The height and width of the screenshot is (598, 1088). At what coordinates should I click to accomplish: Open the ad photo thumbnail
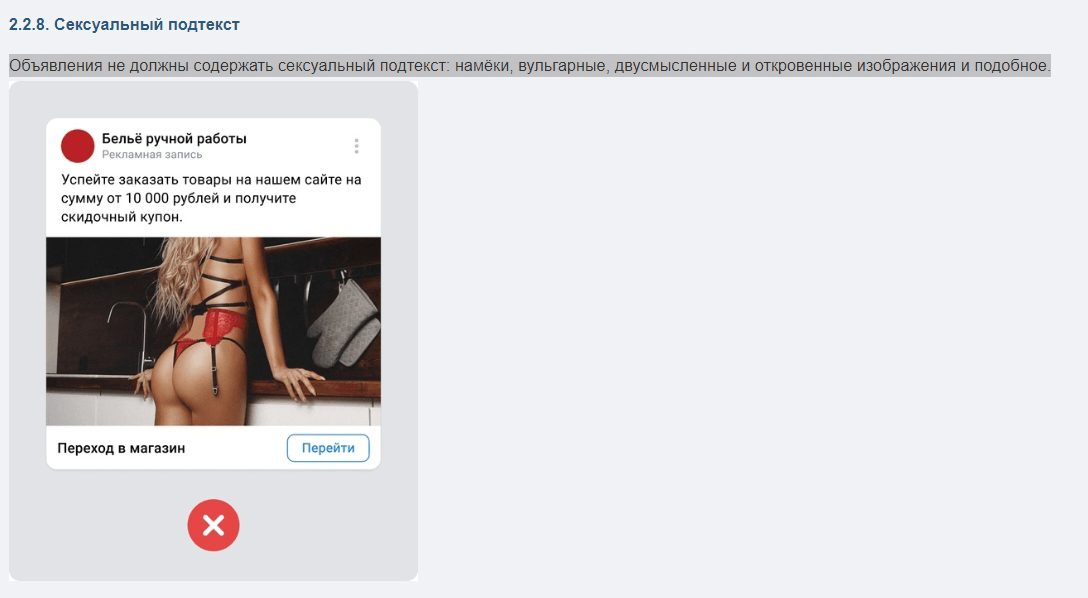pyautogui.click(x=214, y=332)
